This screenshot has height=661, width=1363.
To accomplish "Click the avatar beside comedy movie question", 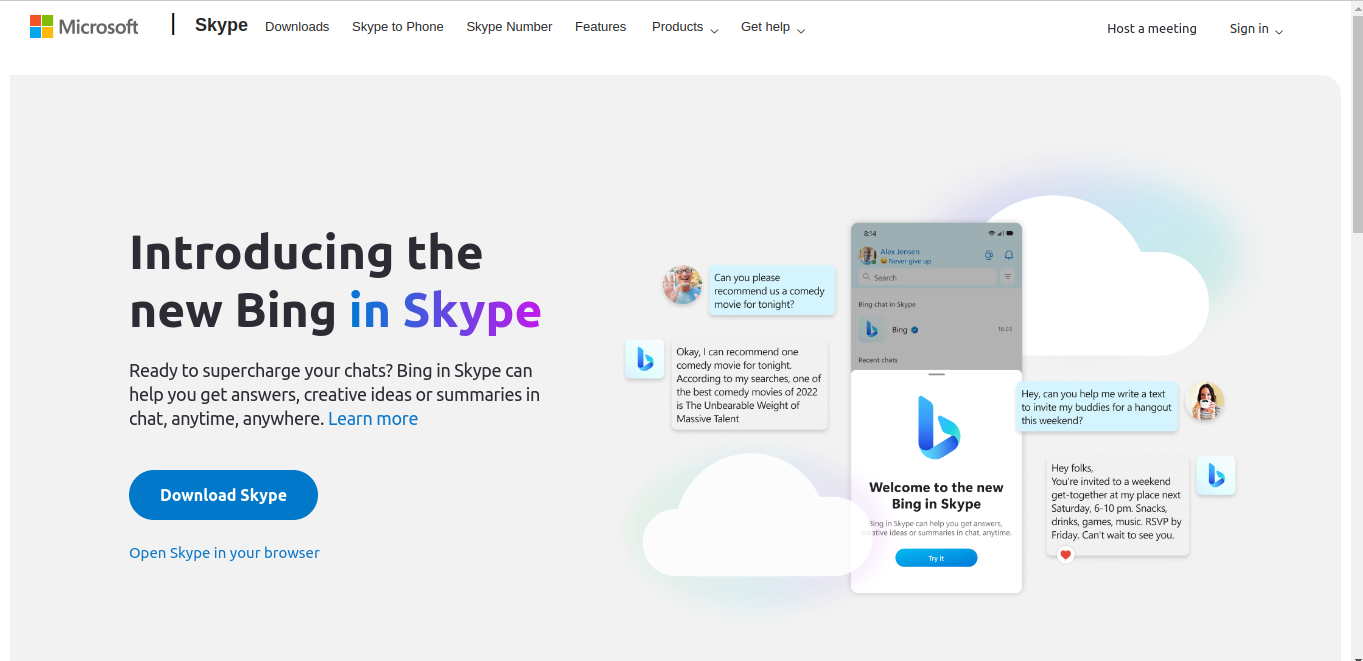I will (682, 285).
